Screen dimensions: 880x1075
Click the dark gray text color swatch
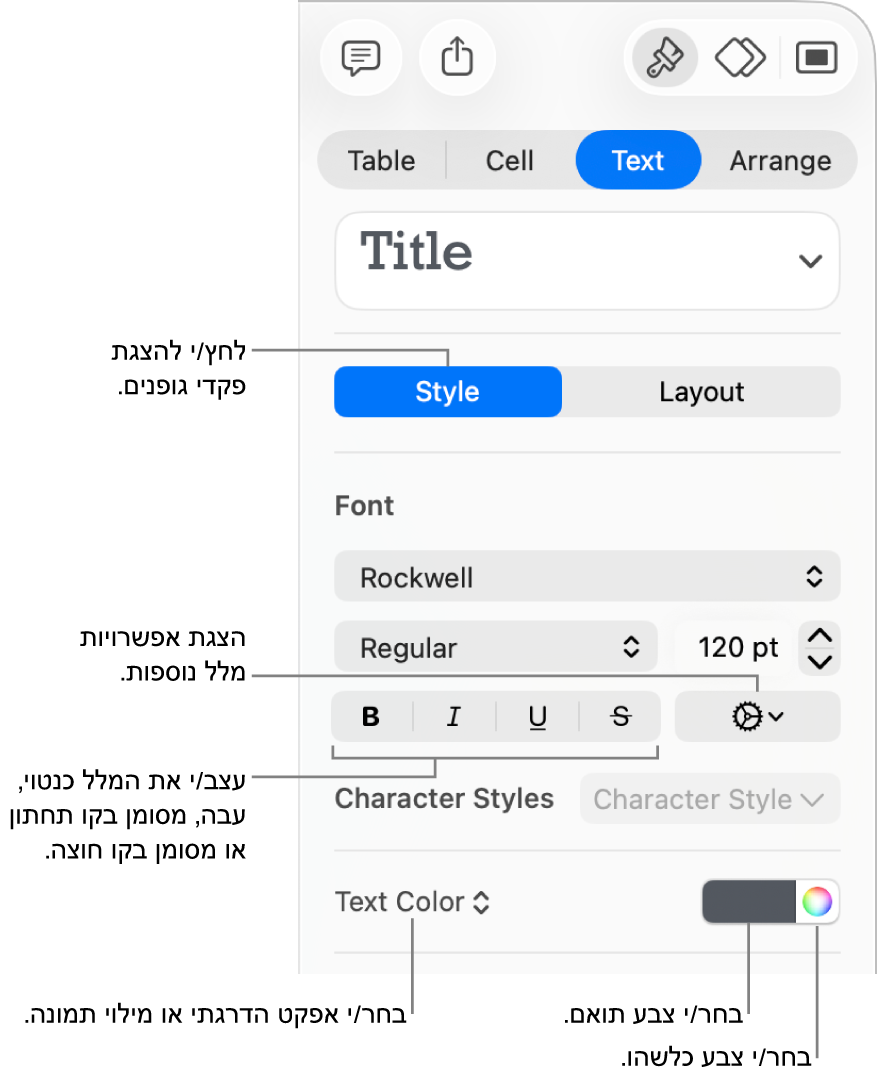coord(749,903)
